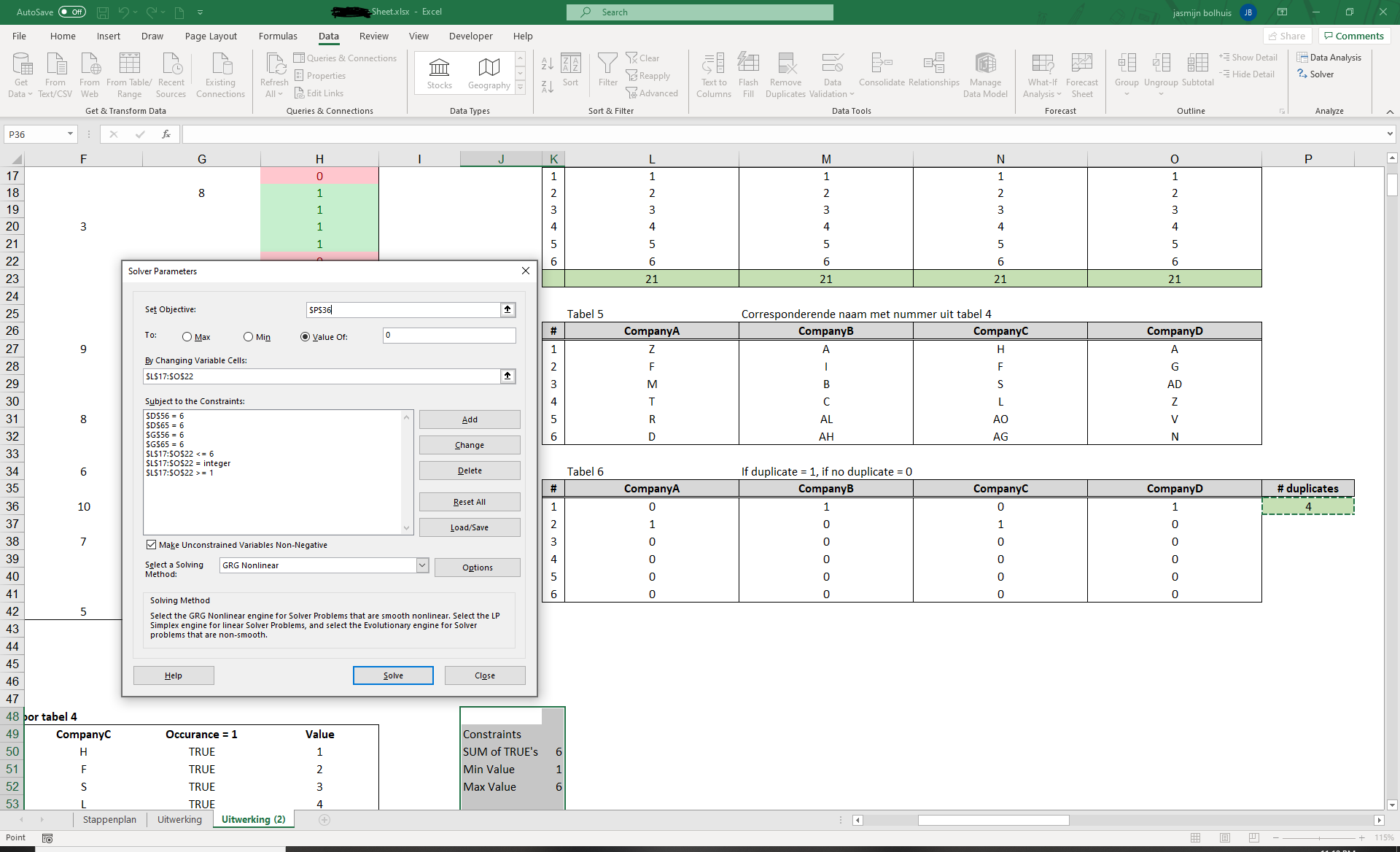Screen dimensions: 1400x852
Task: Uncheck Make Unconstrained Variables Non-Negative
Action: [151, 545]
